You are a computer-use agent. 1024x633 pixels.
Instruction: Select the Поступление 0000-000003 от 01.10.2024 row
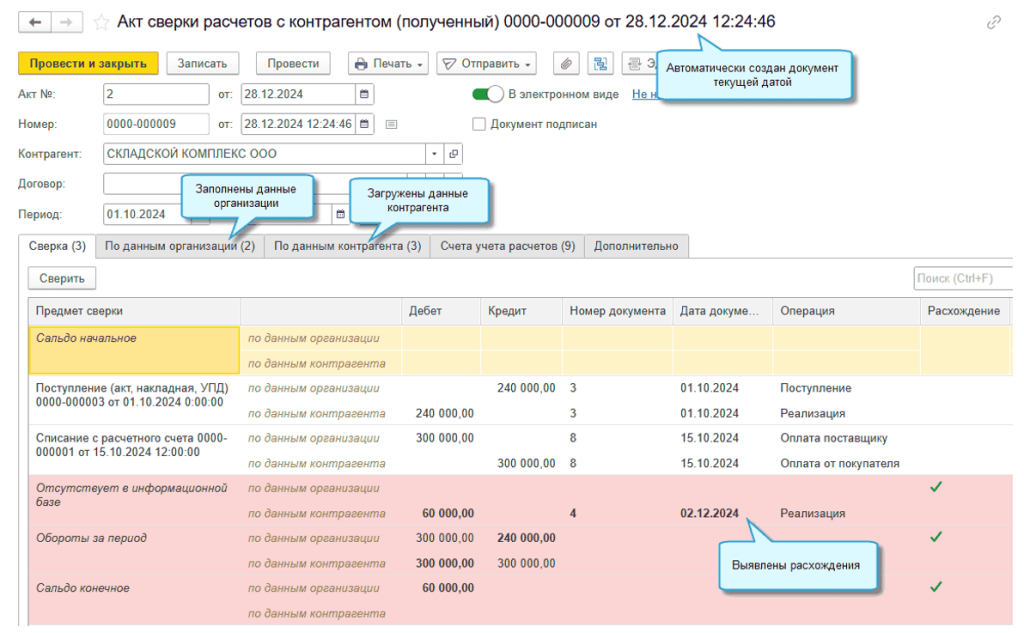(x=520, y=400)
